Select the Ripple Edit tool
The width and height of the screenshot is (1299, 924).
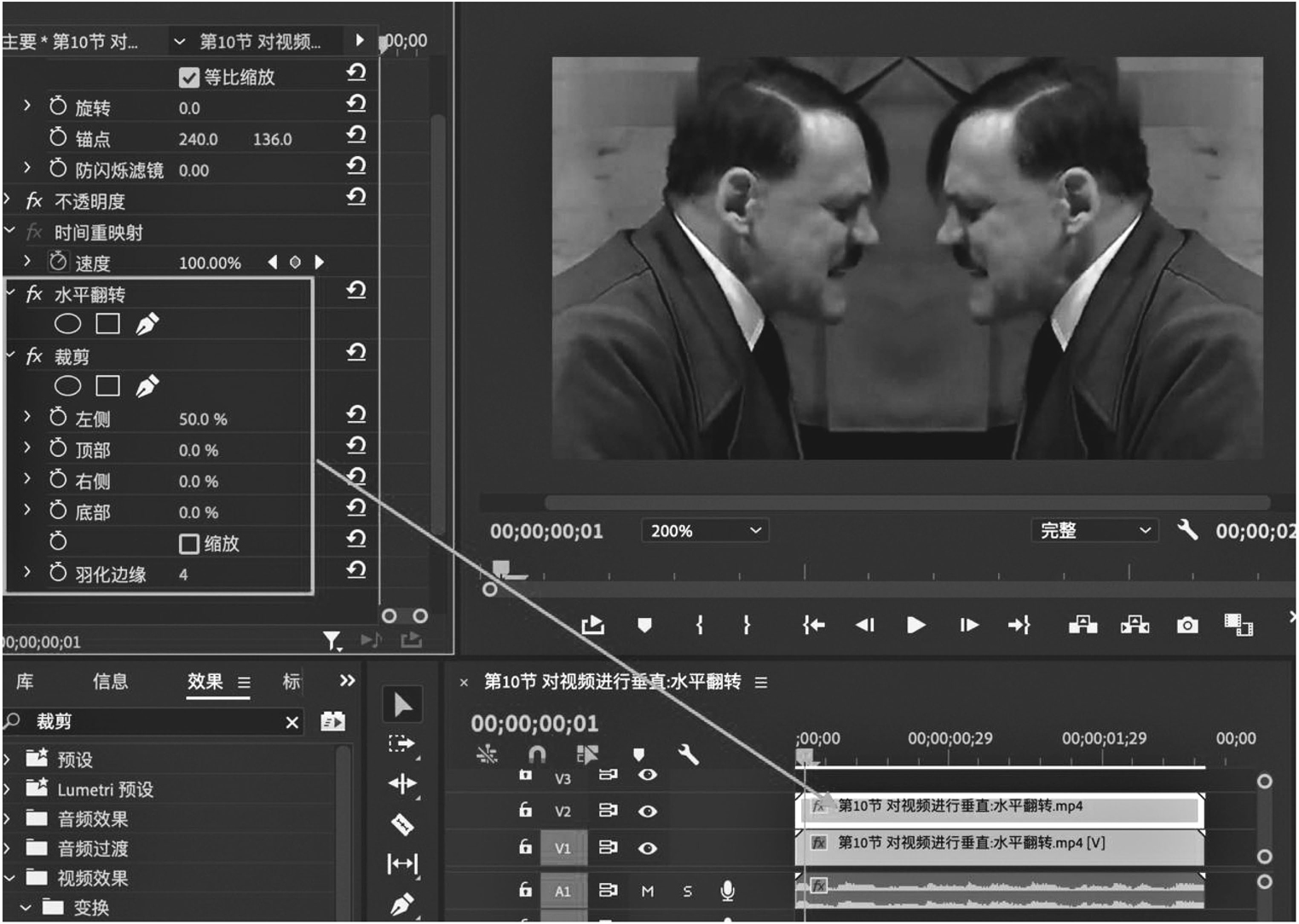(x=402, y=783)
